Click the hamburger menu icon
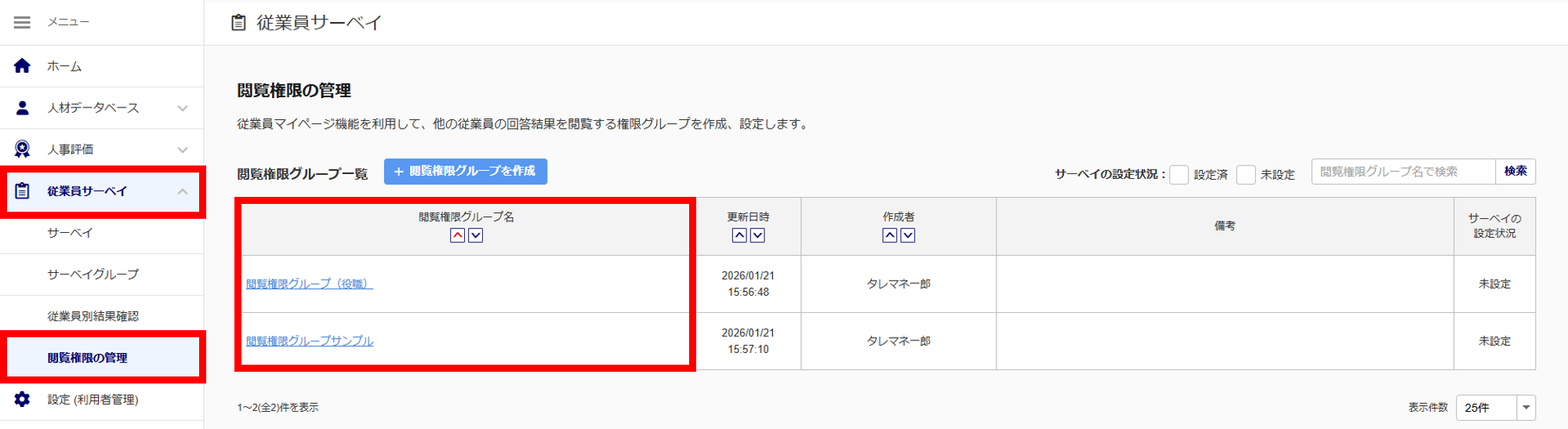 (x=22, y=23)
